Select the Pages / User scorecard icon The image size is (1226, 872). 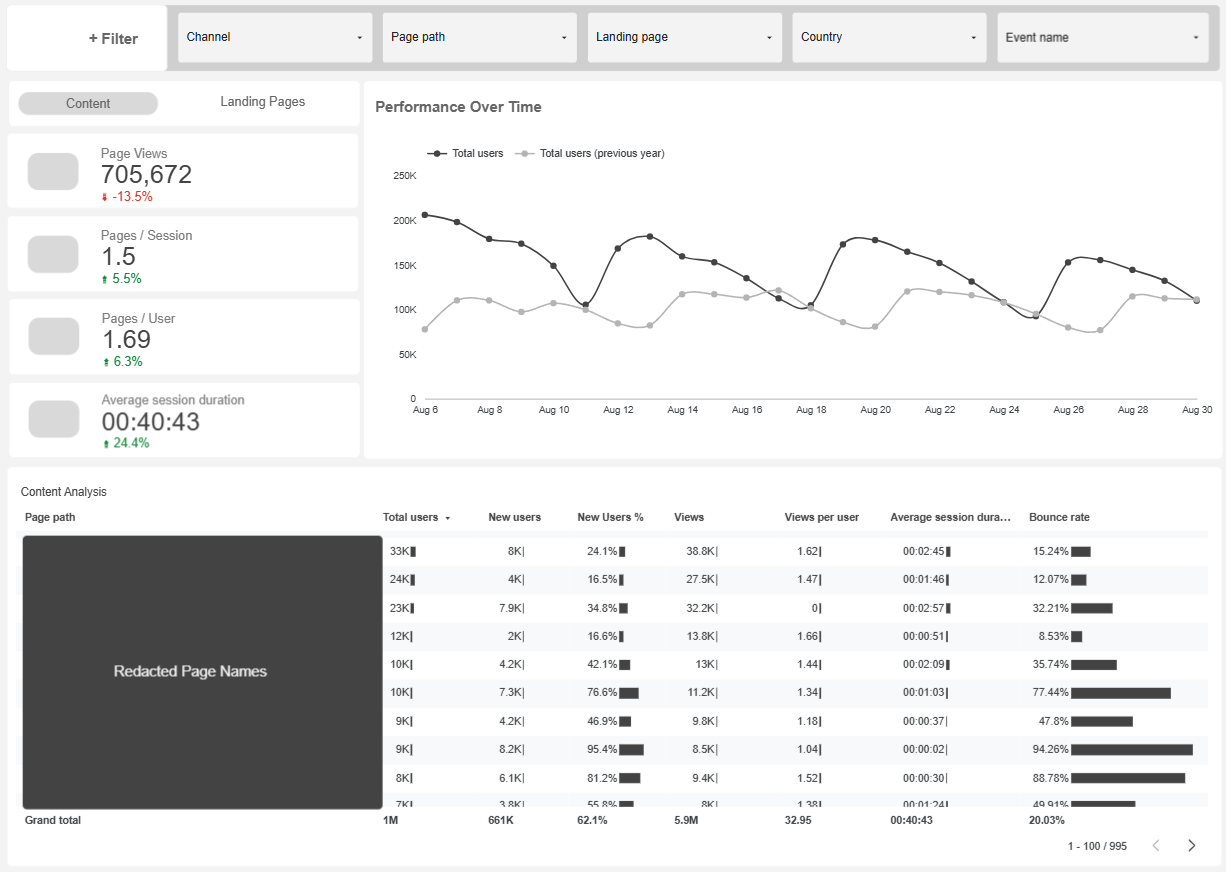(x=52, y=336)
